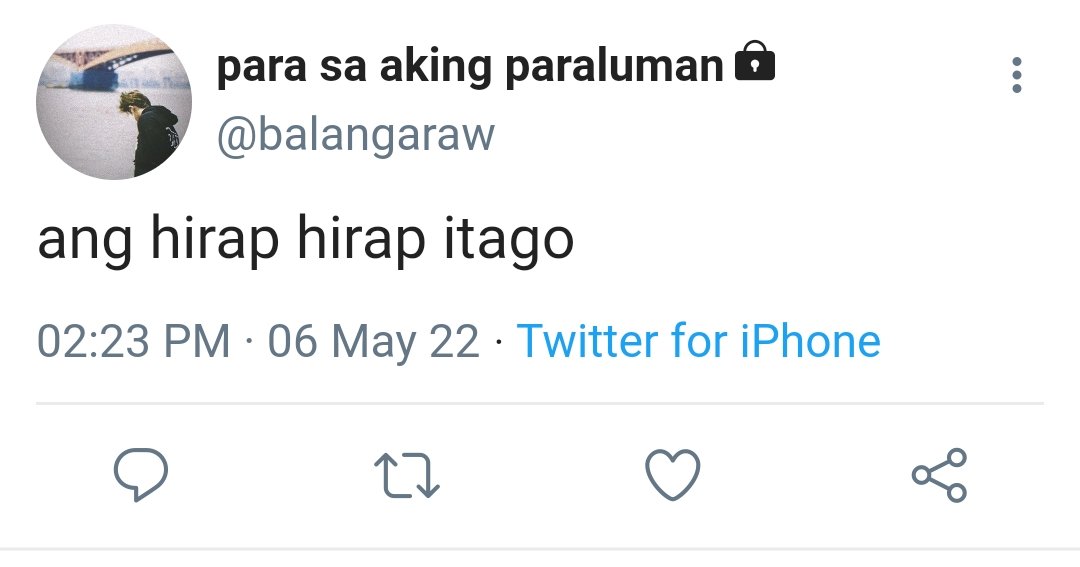Open the Twitter for iPhone source link
The image size is (1080, 567).
tap(698, 340)
